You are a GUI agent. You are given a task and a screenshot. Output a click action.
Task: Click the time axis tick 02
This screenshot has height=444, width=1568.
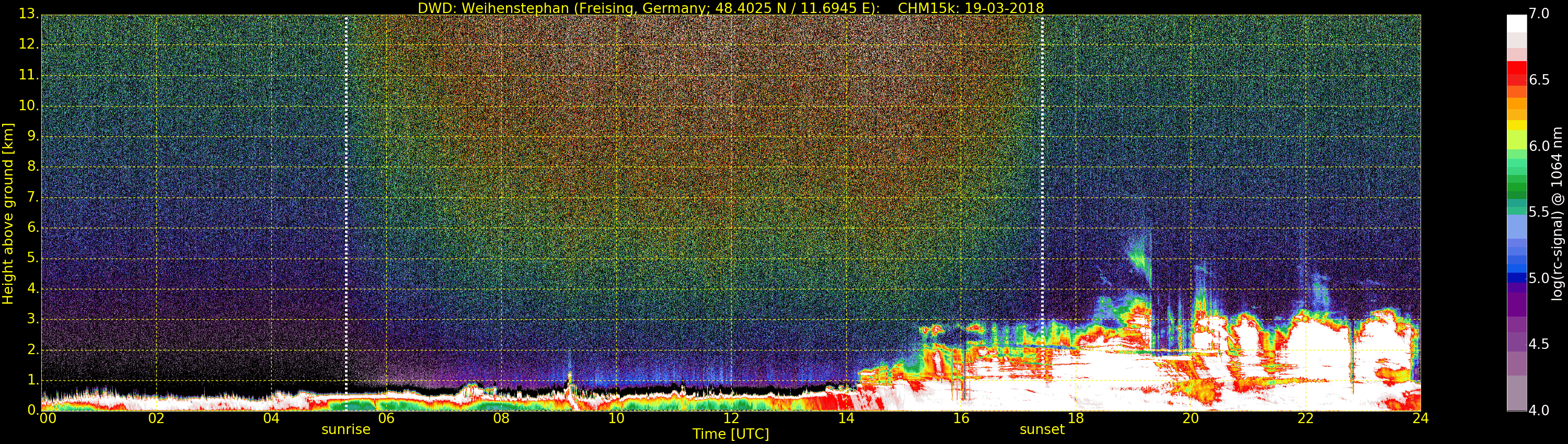(156, 418)
